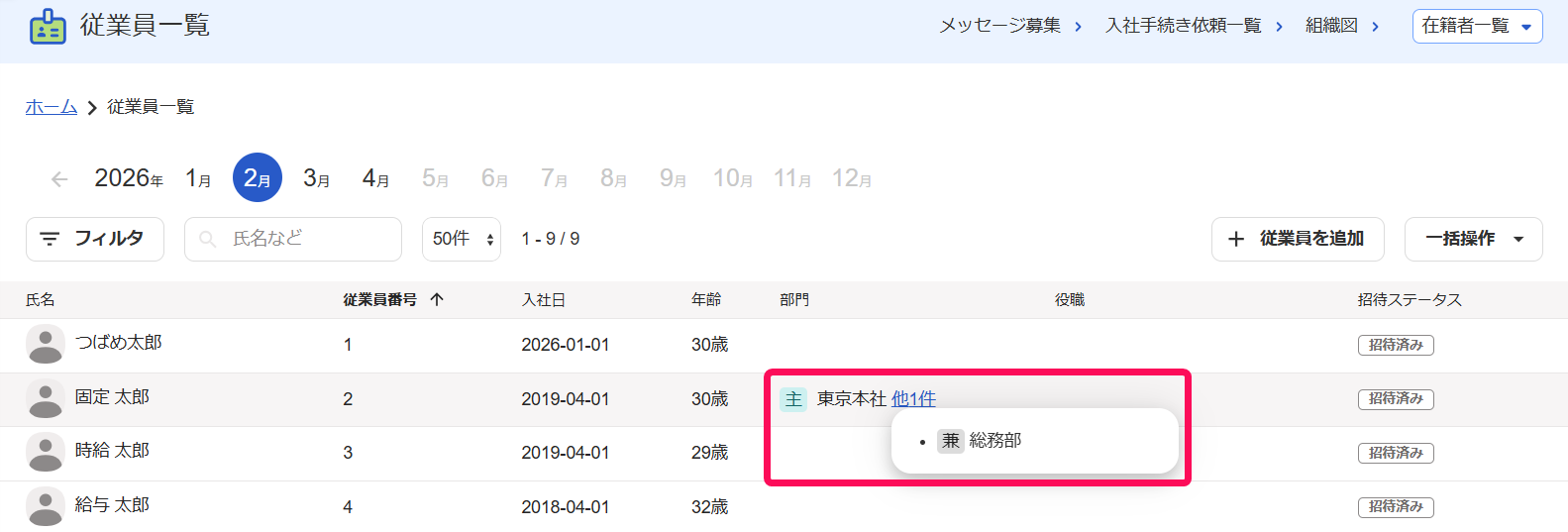This screenshot has height=532, width=1568.
Task: Select 12月 in the month selector
Action: coord(852,178)
